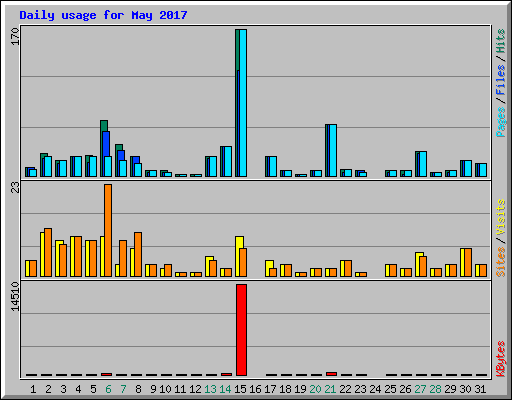Select the green day label 13
512x400 pixels.
[210, 389]
